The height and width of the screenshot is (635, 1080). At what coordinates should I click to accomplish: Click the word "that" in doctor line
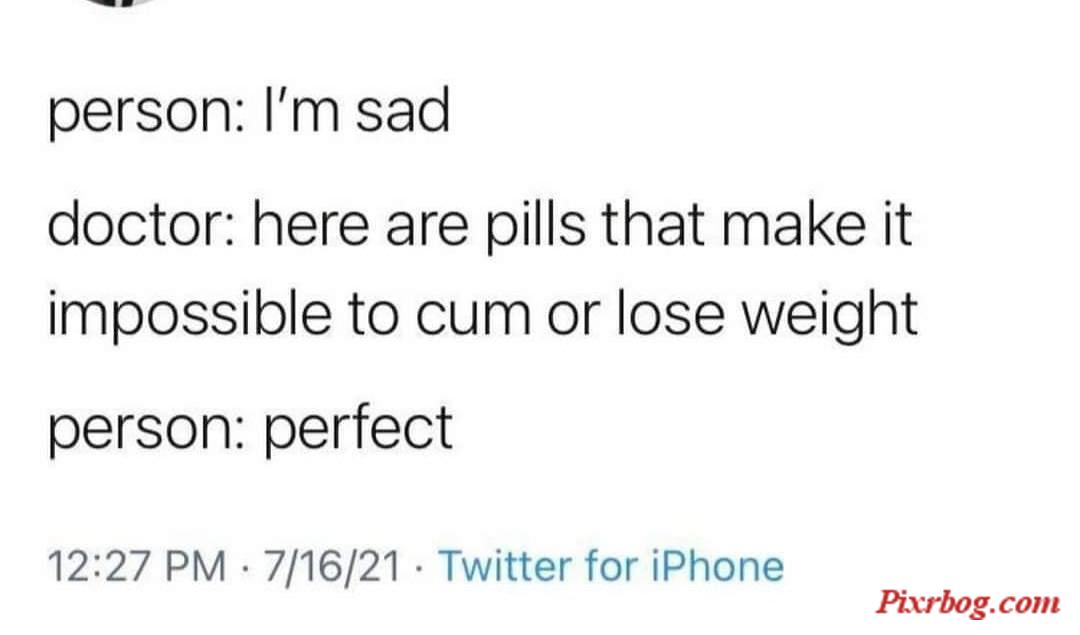point(654,225)
